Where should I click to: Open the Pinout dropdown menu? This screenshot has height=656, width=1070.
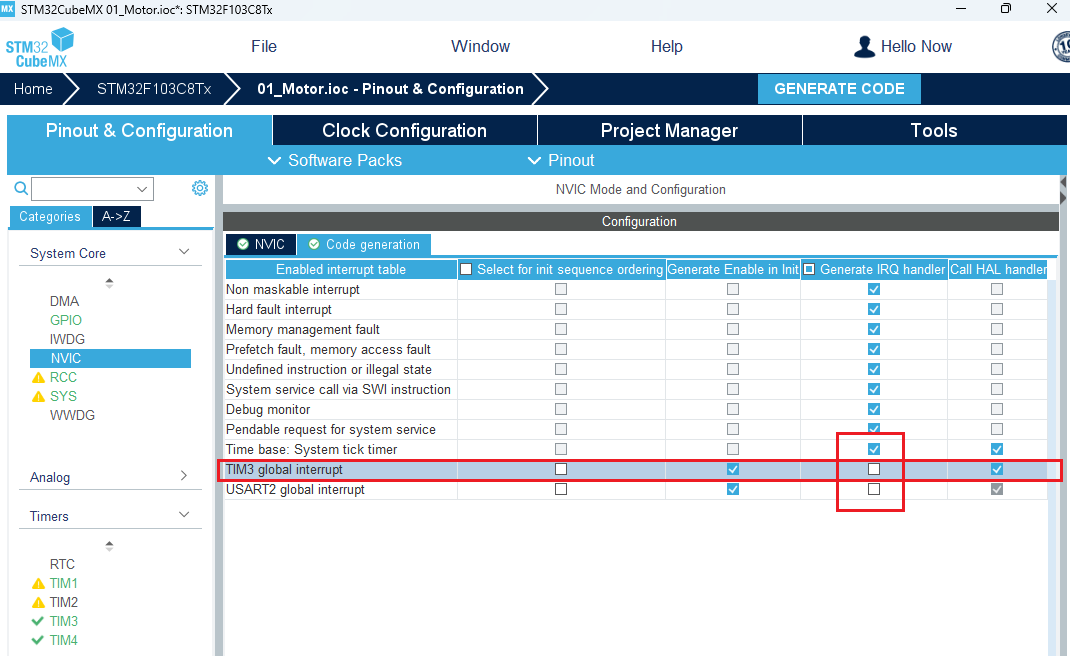coord(561,160)
